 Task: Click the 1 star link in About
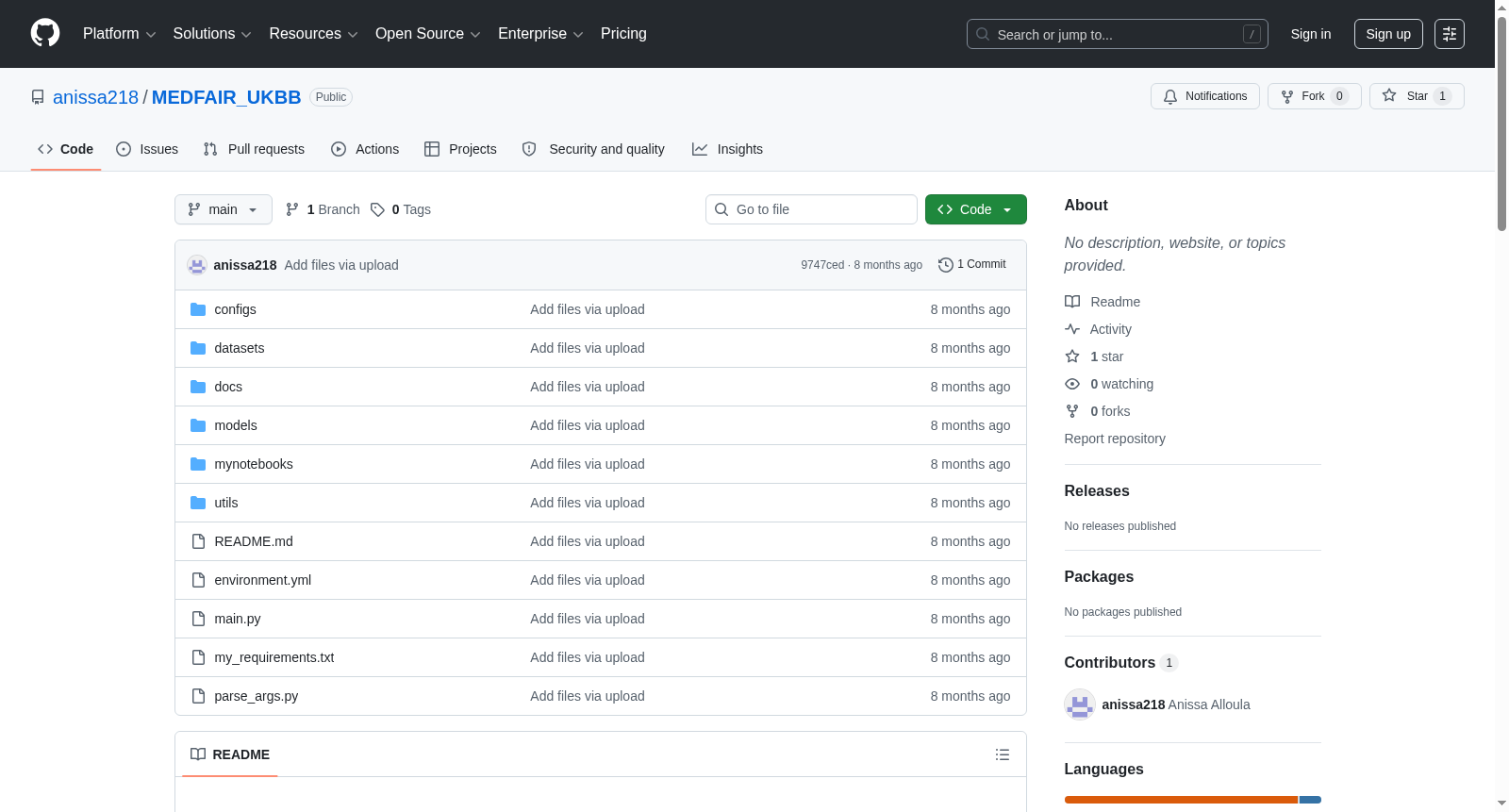pyautogui.click(x=1107, y=356)
